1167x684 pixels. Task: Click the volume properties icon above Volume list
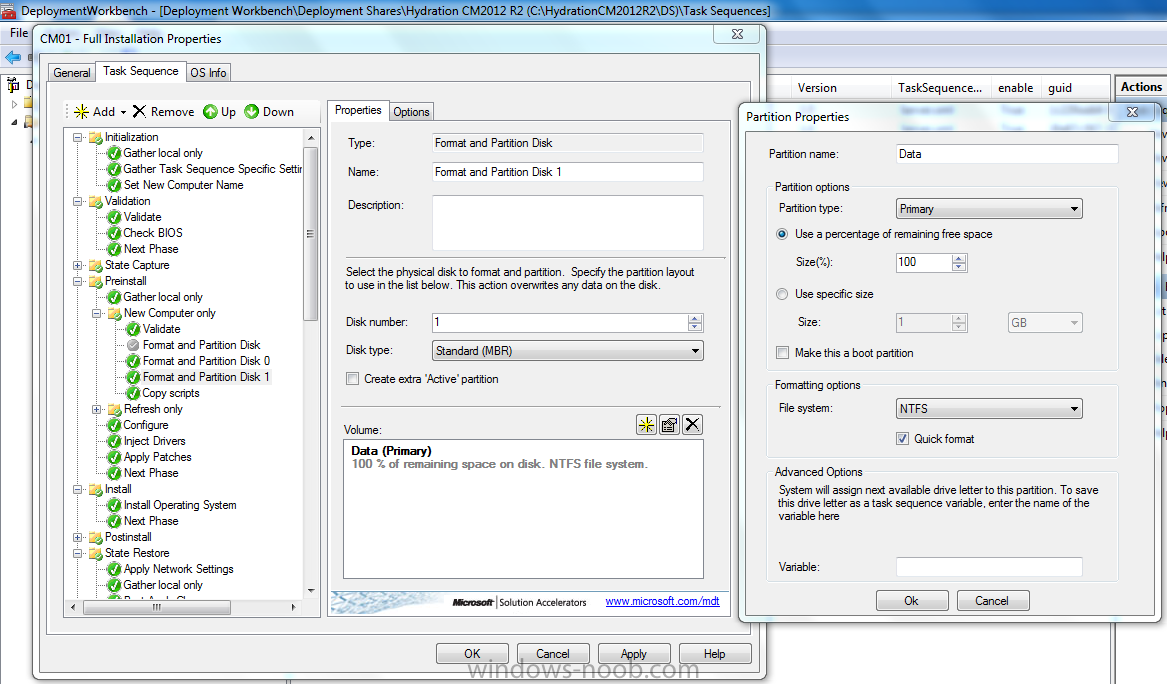(669, 424)
